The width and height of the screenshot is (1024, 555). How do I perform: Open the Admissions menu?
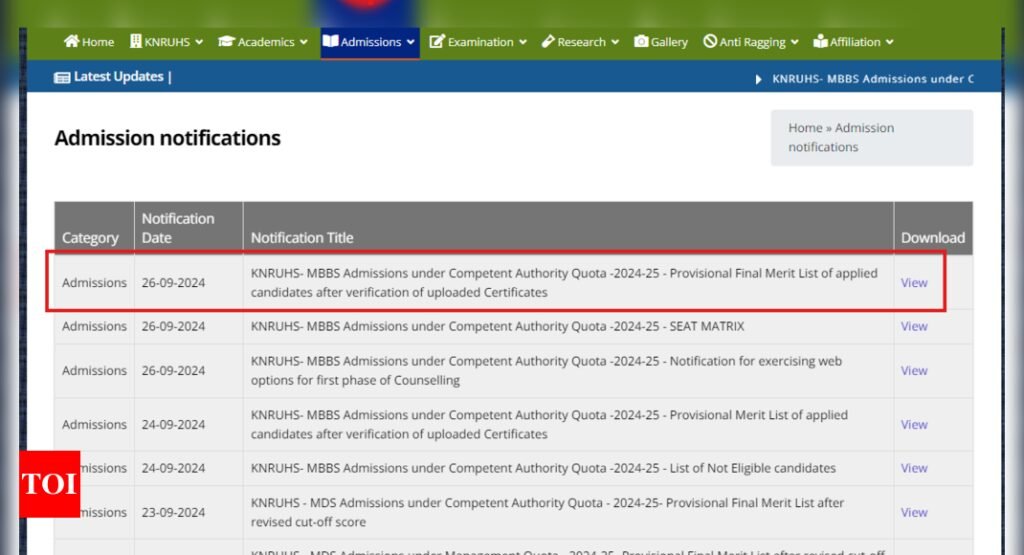[x=371, y=42]
